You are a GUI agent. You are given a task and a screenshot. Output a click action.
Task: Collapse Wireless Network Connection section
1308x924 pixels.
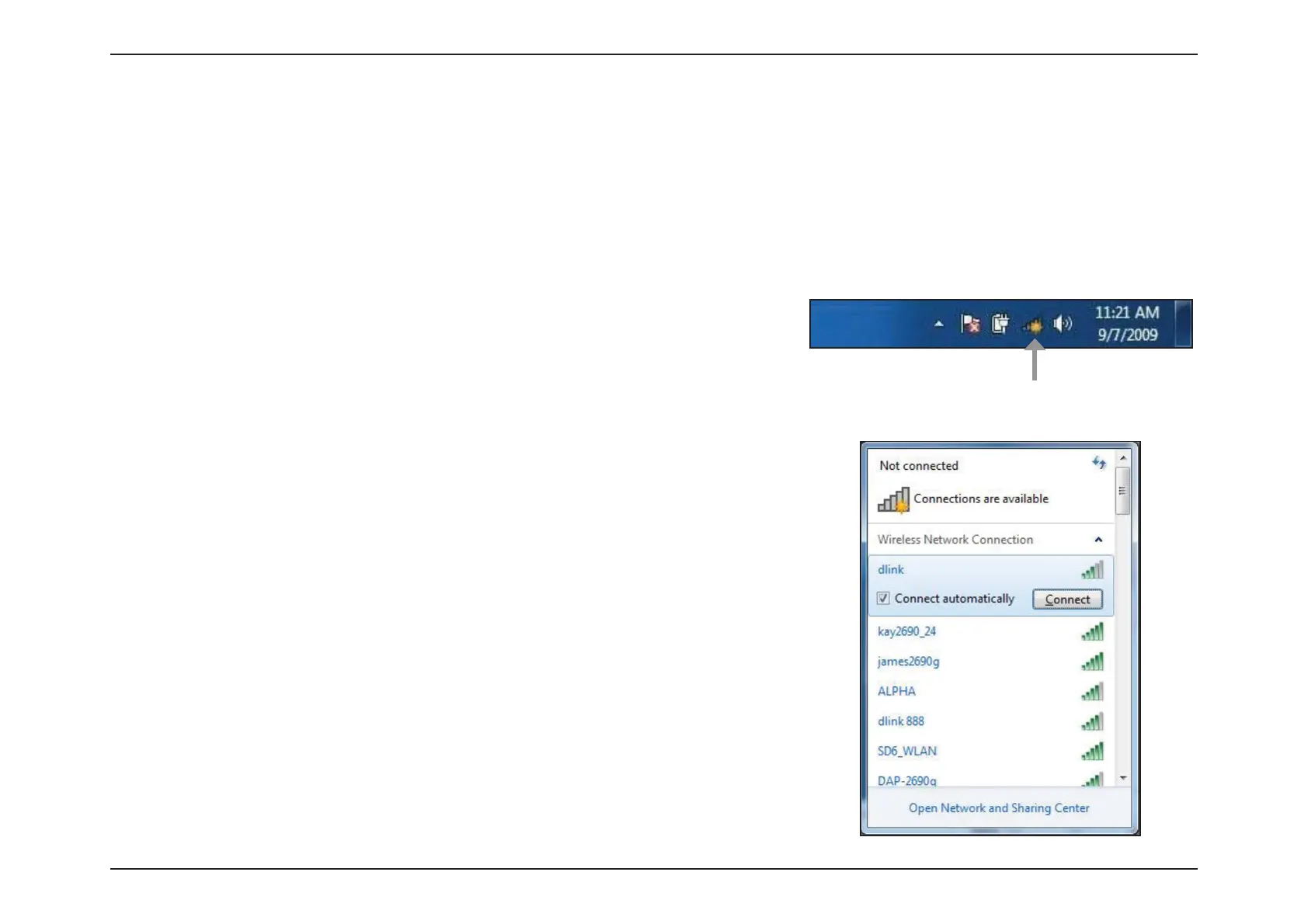pos(1098,540)
